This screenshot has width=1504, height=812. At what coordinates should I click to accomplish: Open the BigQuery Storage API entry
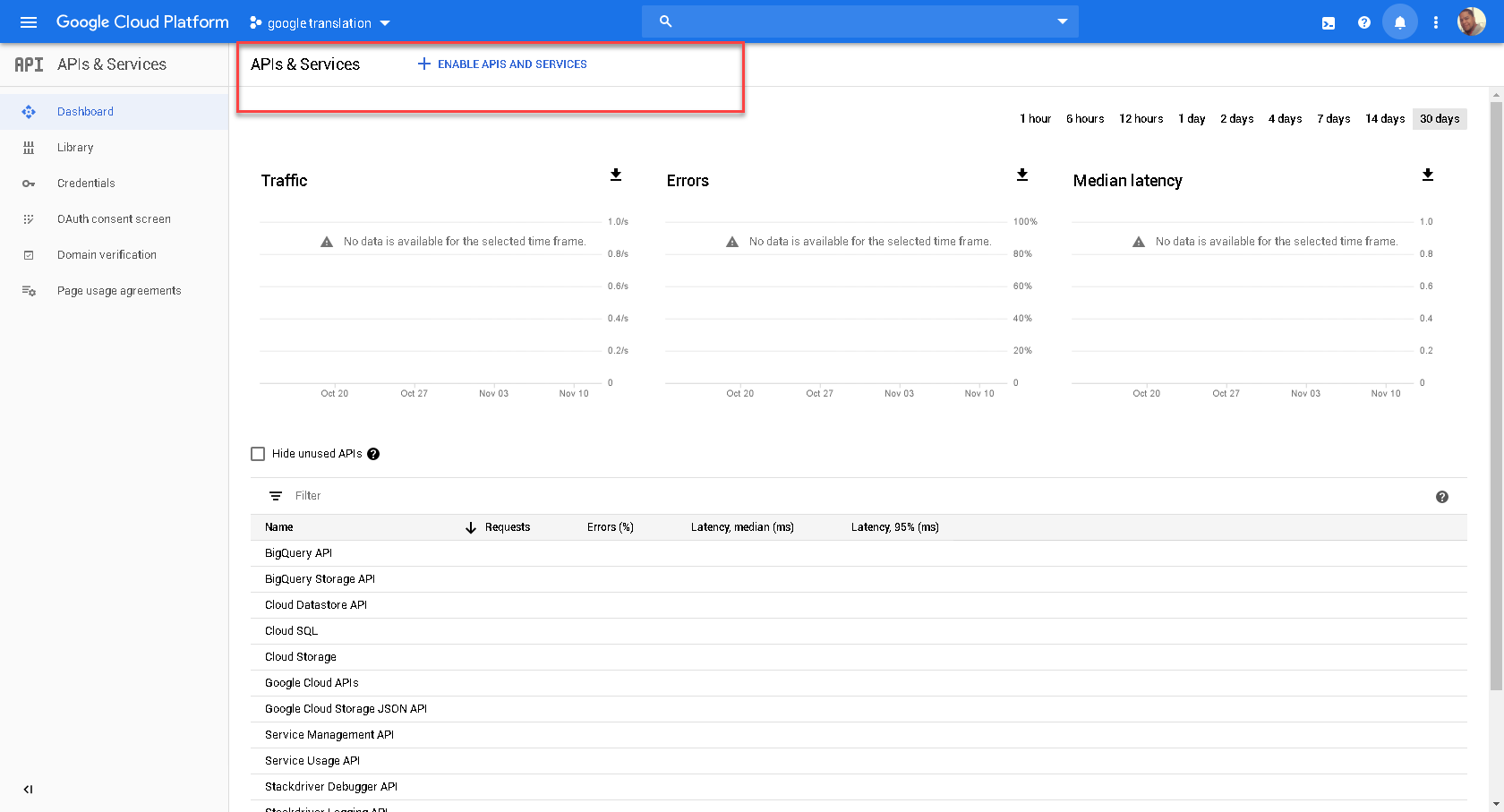pyautogui.click(x=320, y=579)
